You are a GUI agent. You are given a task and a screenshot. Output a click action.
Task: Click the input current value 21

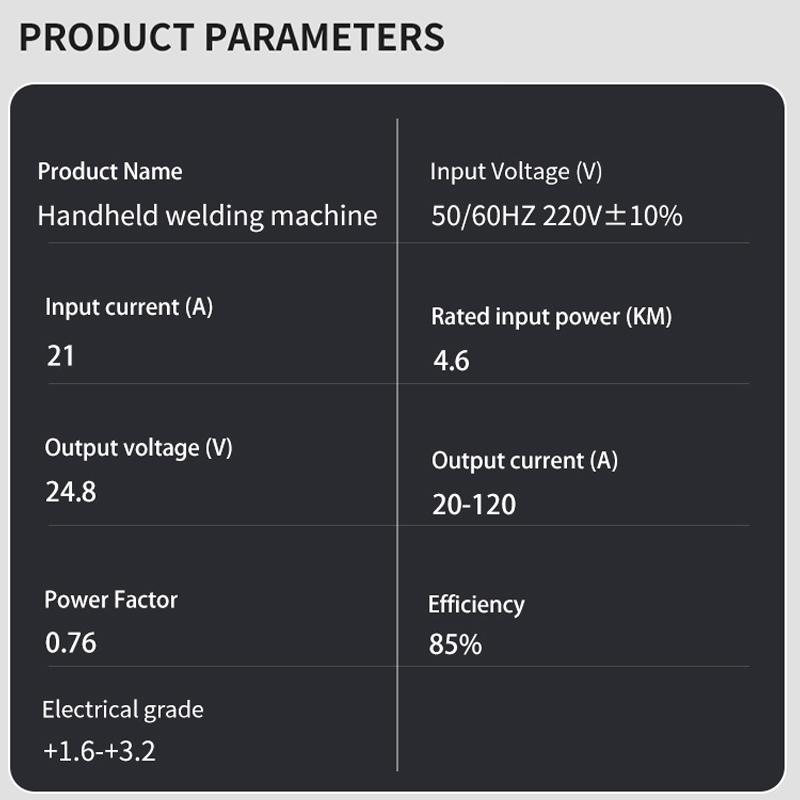[x=61, y=355]
